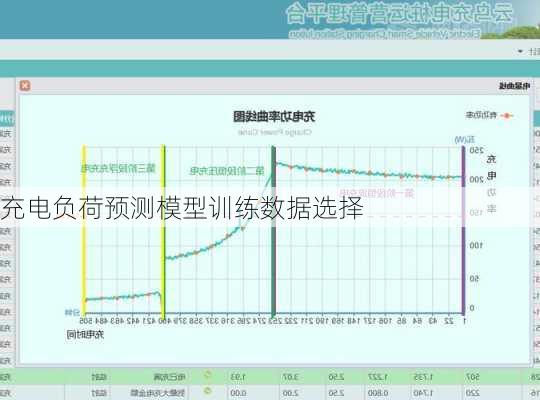Click the 第二阶段恒压充电 stage label

tap(227, 171)
